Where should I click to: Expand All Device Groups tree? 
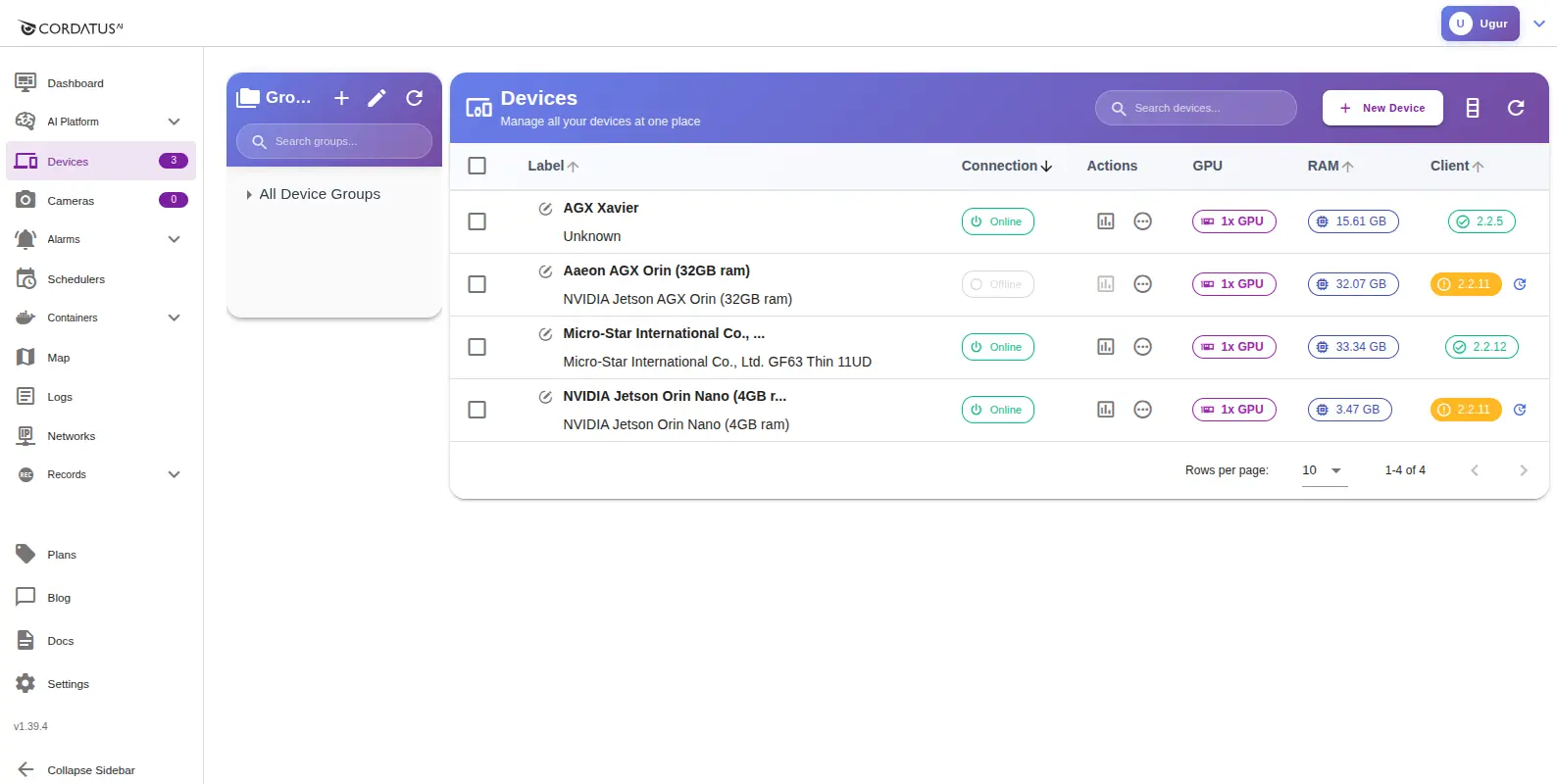click(249, 195)
